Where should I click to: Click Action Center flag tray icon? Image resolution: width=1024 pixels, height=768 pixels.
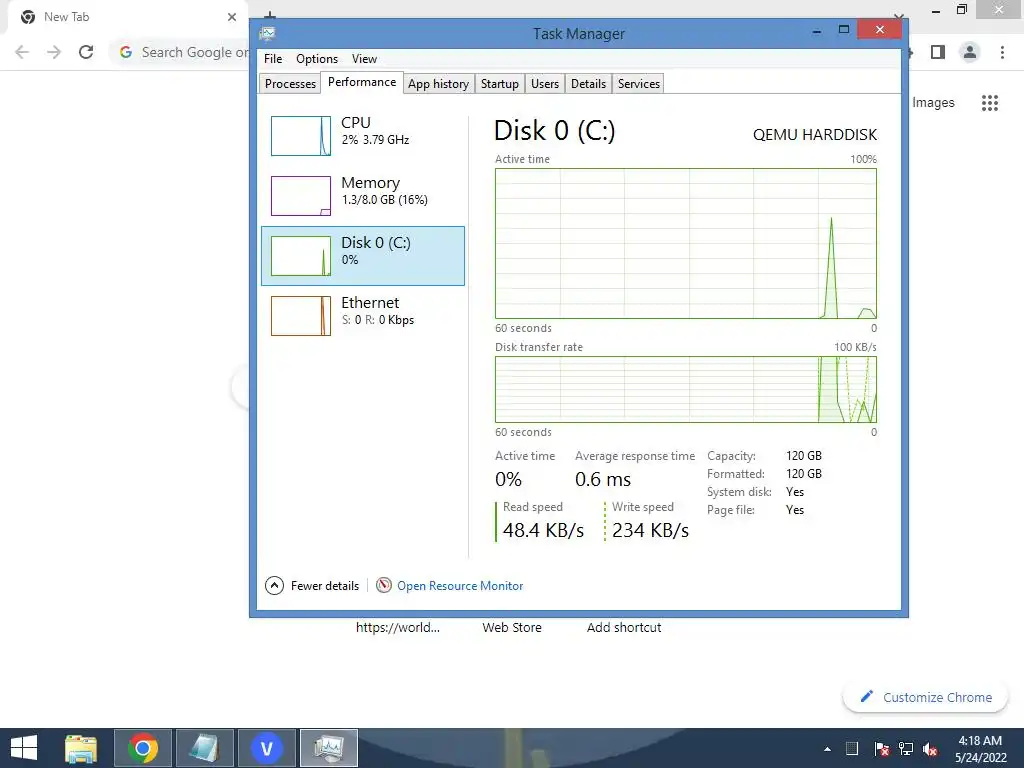click(x=881, y=749)
